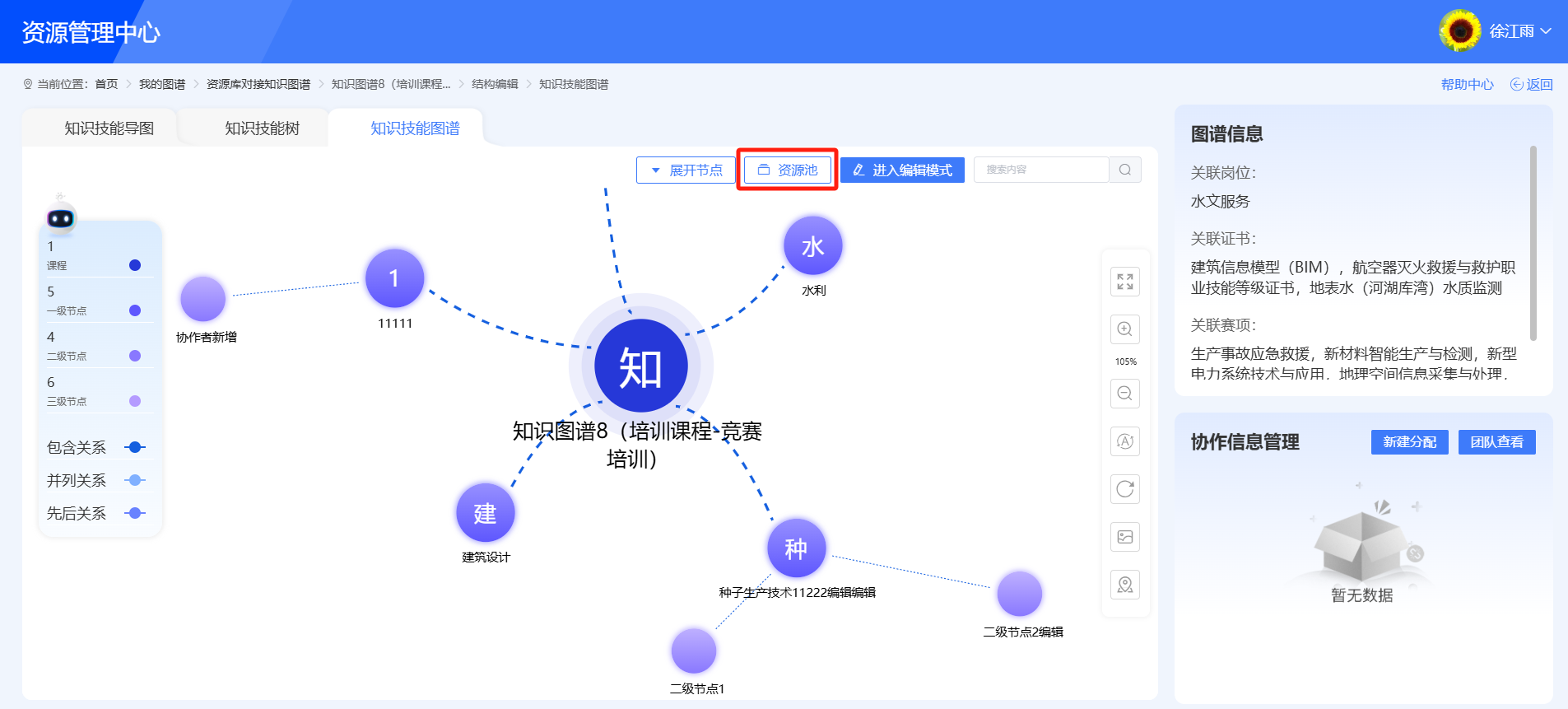Select the 协作者新增 node circle
This screenshot has width=1568, height=709.
(203, 299)
